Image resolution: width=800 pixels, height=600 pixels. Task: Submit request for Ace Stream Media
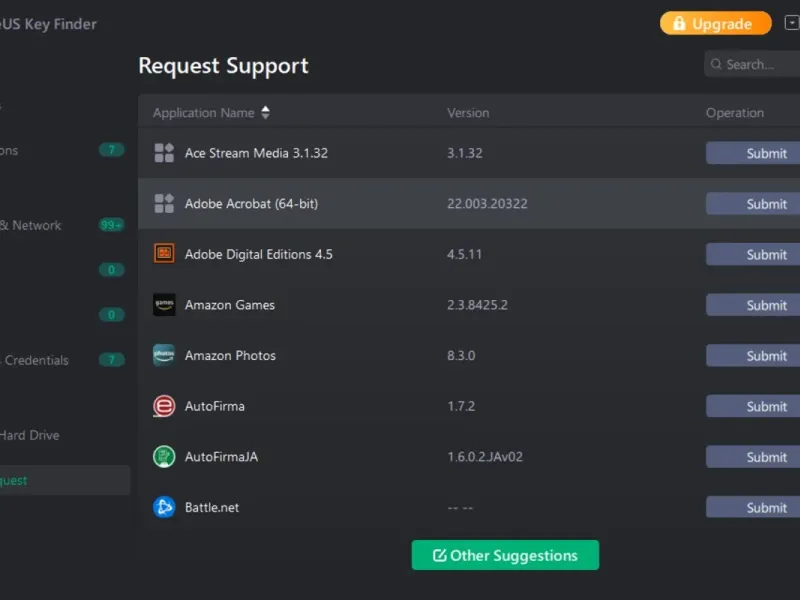click(754, 153)
